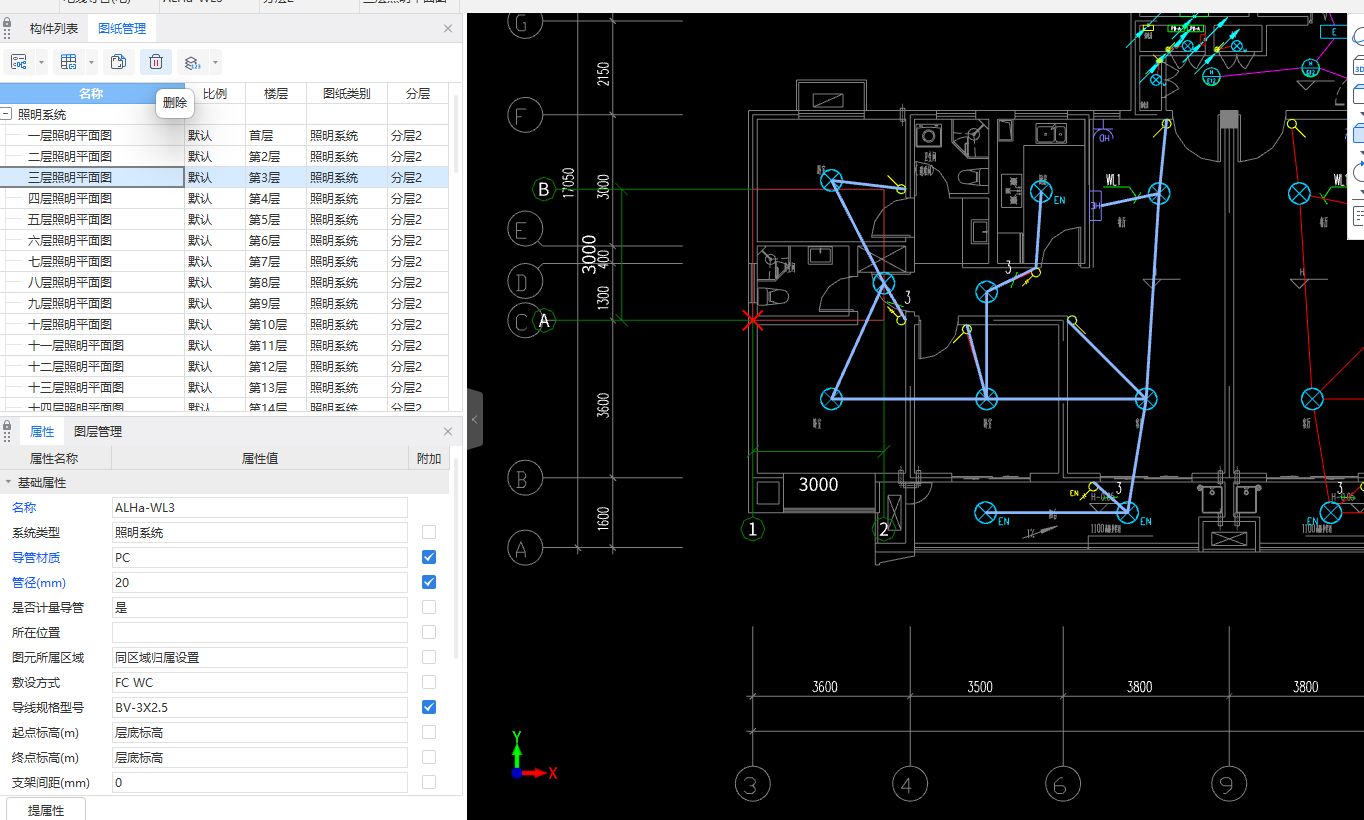Click the delete (删除) trash icon

(156, 62)
